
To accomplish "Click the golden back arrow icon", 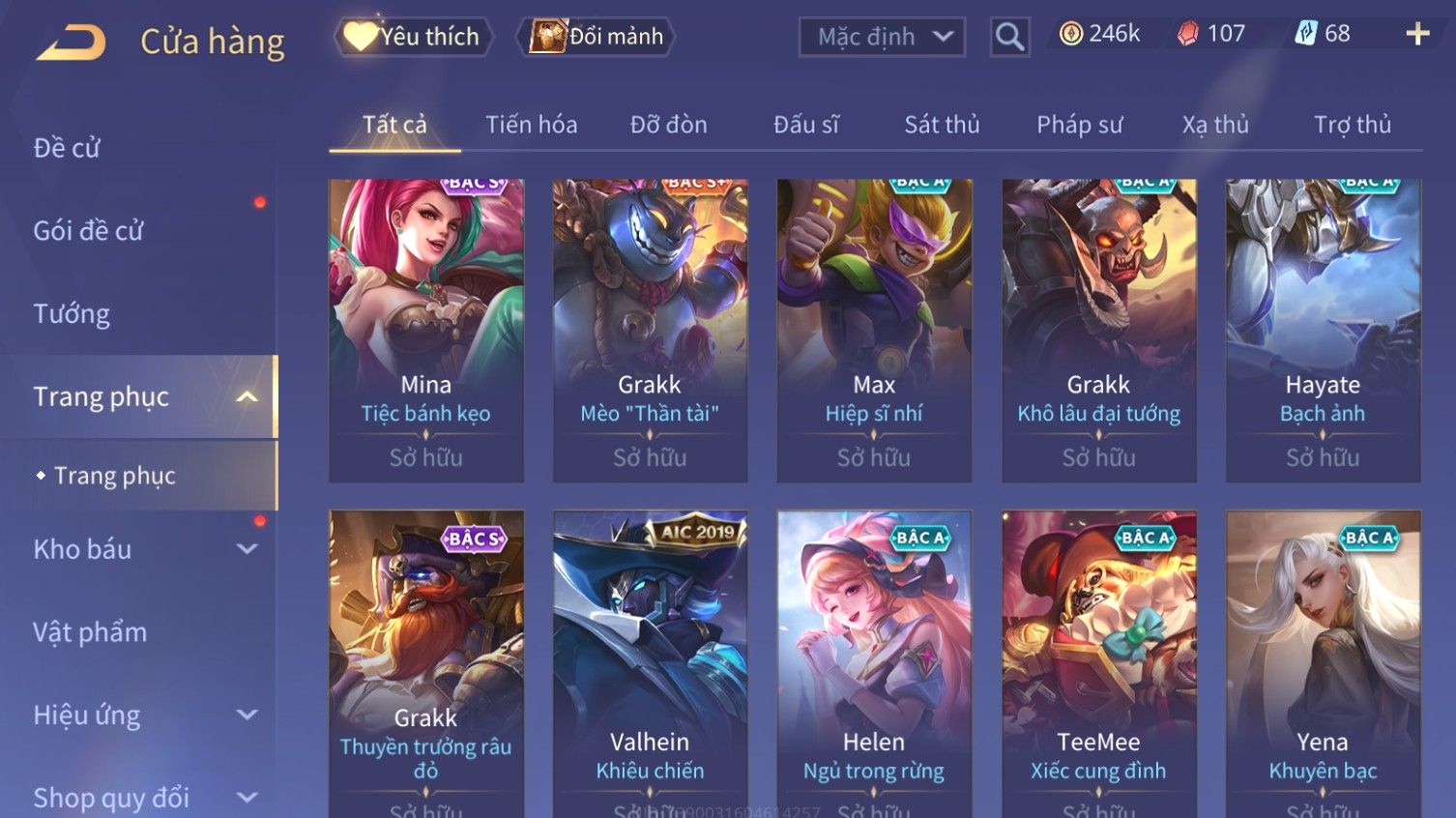I will click(71, 42).
